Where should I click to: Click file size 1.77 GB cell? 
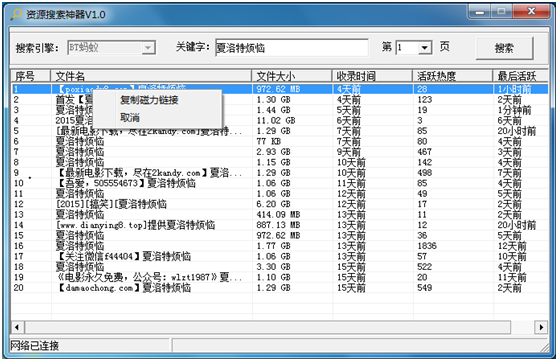click(273, 246)
